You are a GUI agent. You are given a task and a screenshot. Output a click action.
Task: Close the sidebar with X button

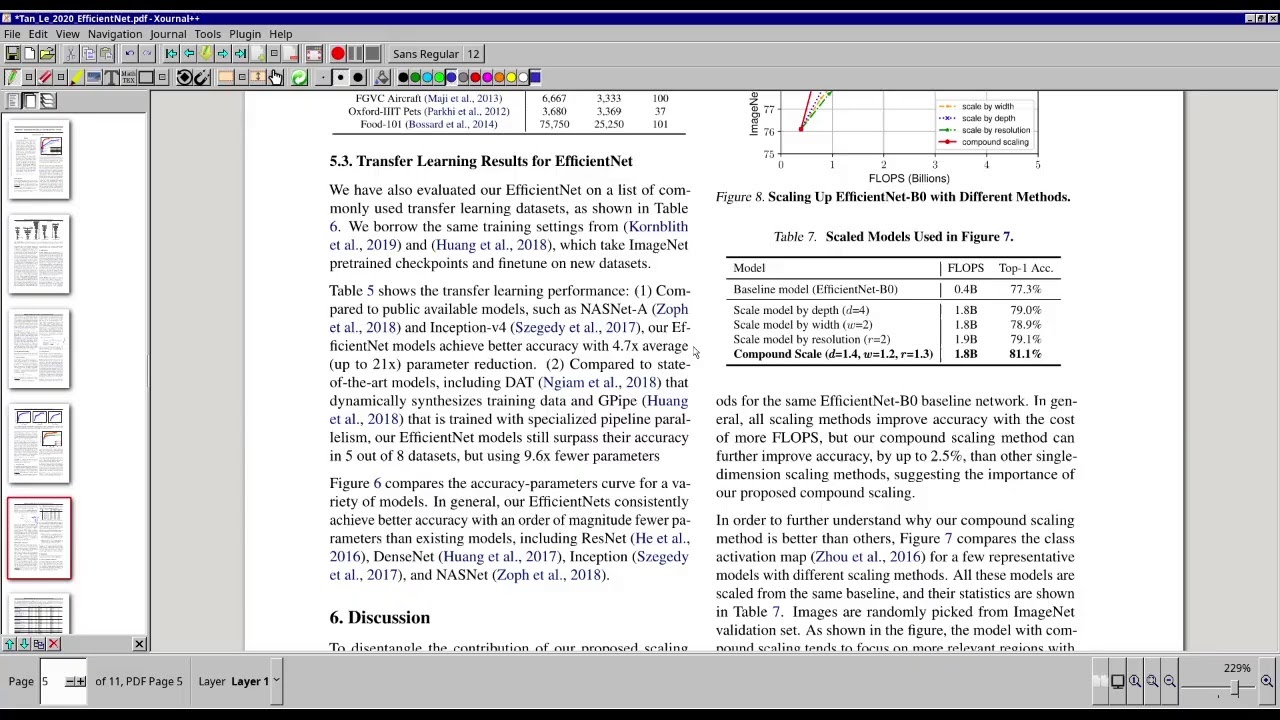[x=139, y=644]
